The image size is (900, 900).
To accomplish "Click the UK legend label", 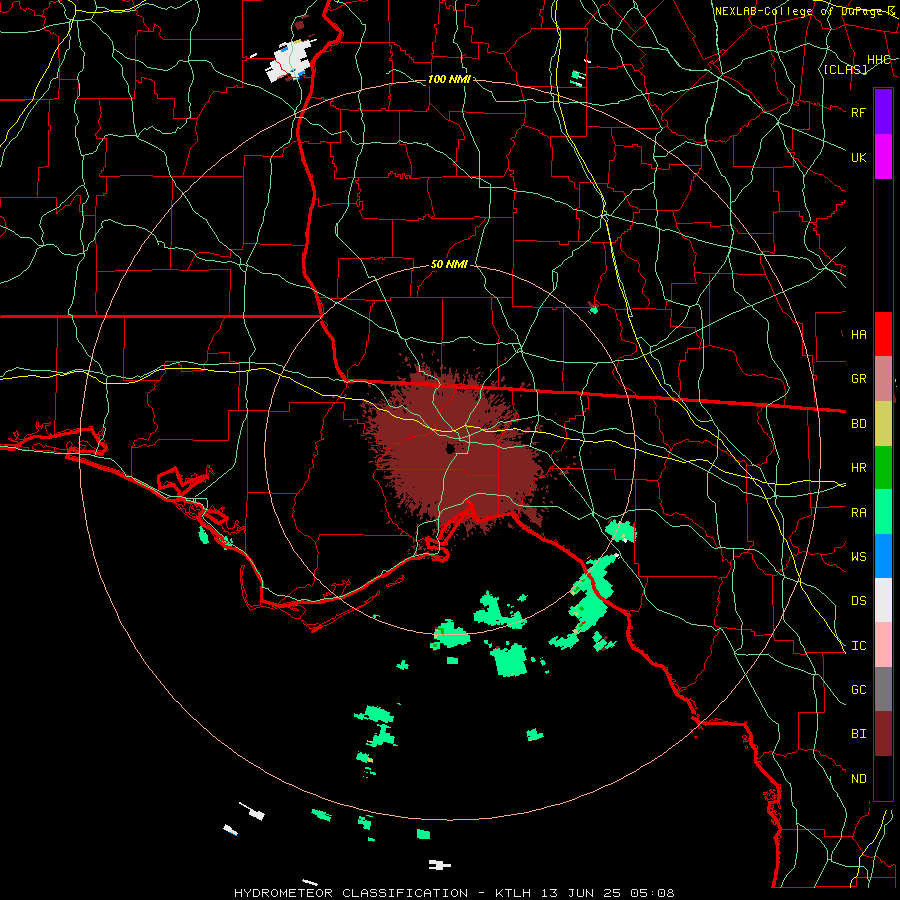I will pyautogui.click(x=858, y=157).
